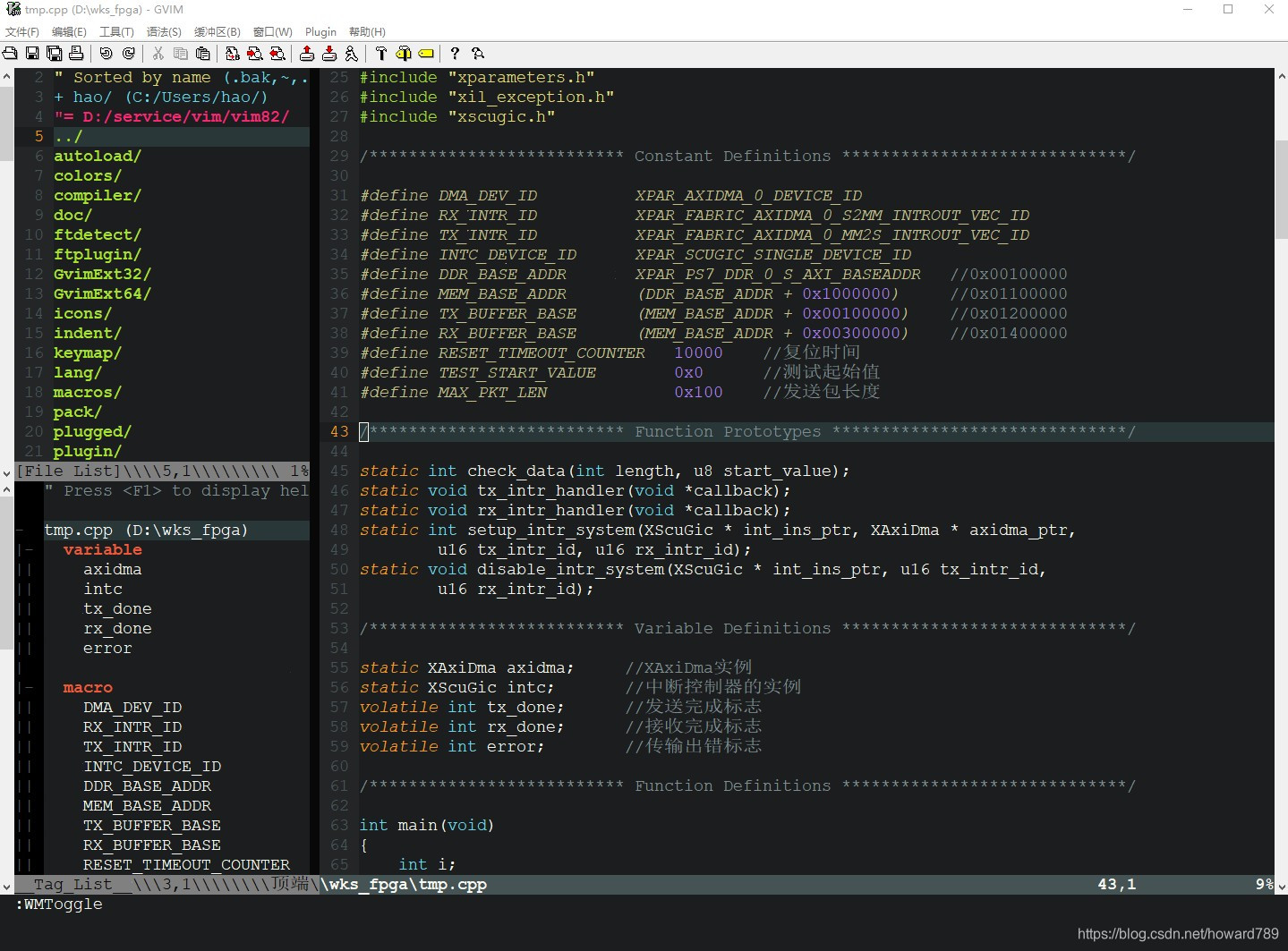The image size is (1288, 951).
Task: Click the Copy toolbar icon
Action: 181,54
